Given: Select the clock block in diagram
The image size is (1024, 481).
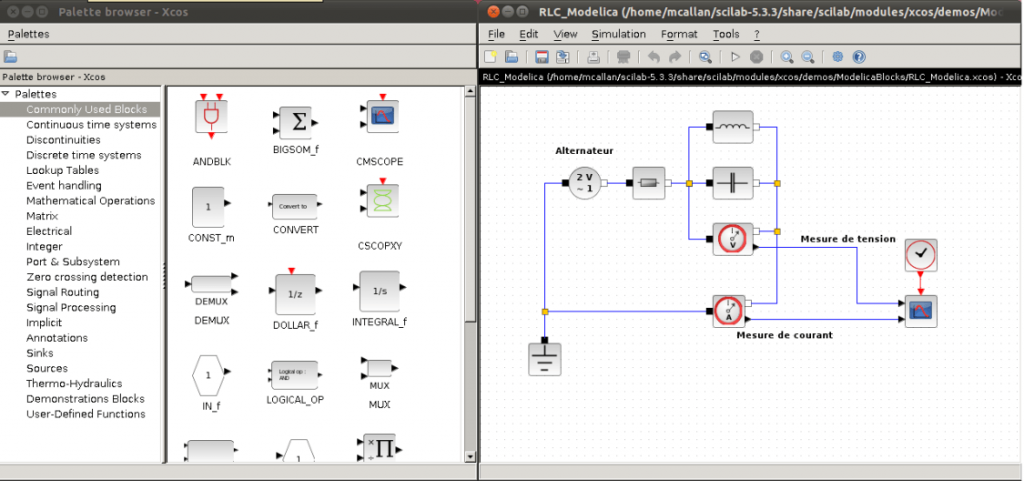Looking at the screenshot, I should pos(921,255).
